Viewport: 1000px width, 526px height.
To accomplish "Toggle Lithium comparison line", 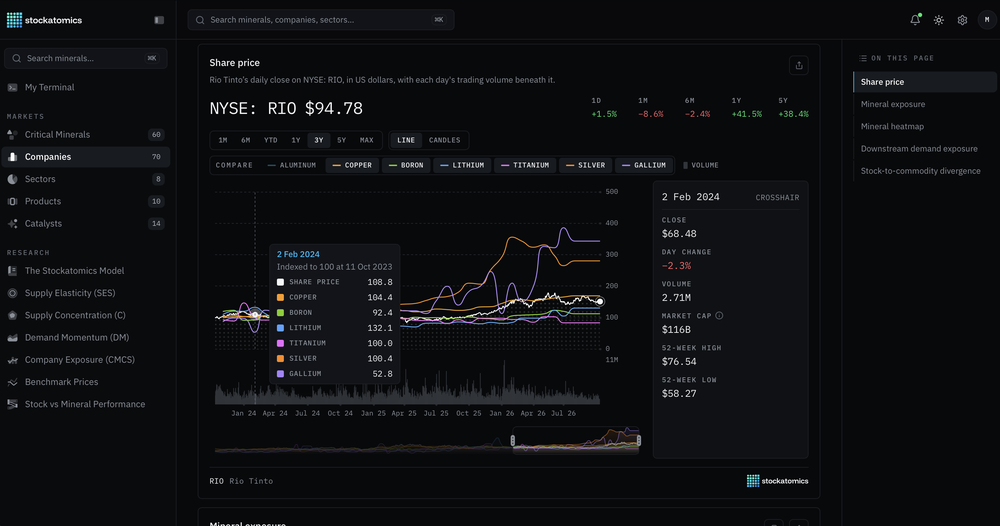I will coord(462,165).
